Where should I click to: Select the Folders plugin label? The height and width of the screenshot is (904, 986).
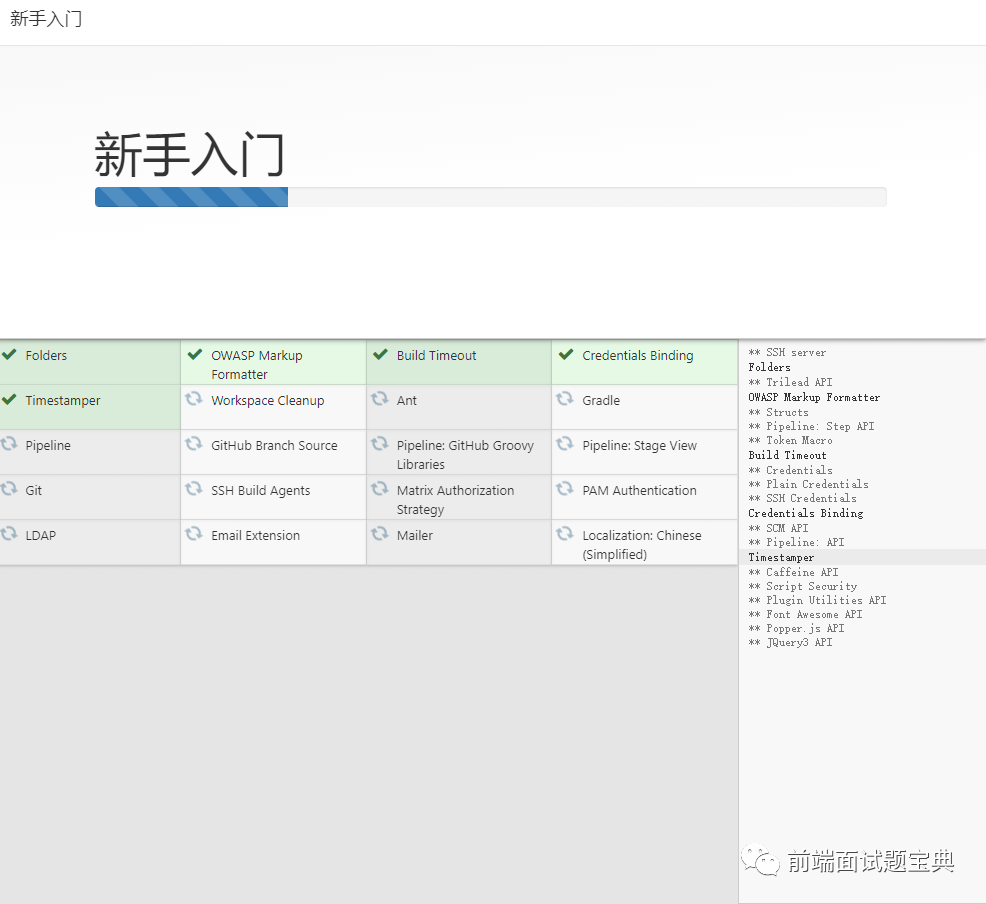coord(46,355)
